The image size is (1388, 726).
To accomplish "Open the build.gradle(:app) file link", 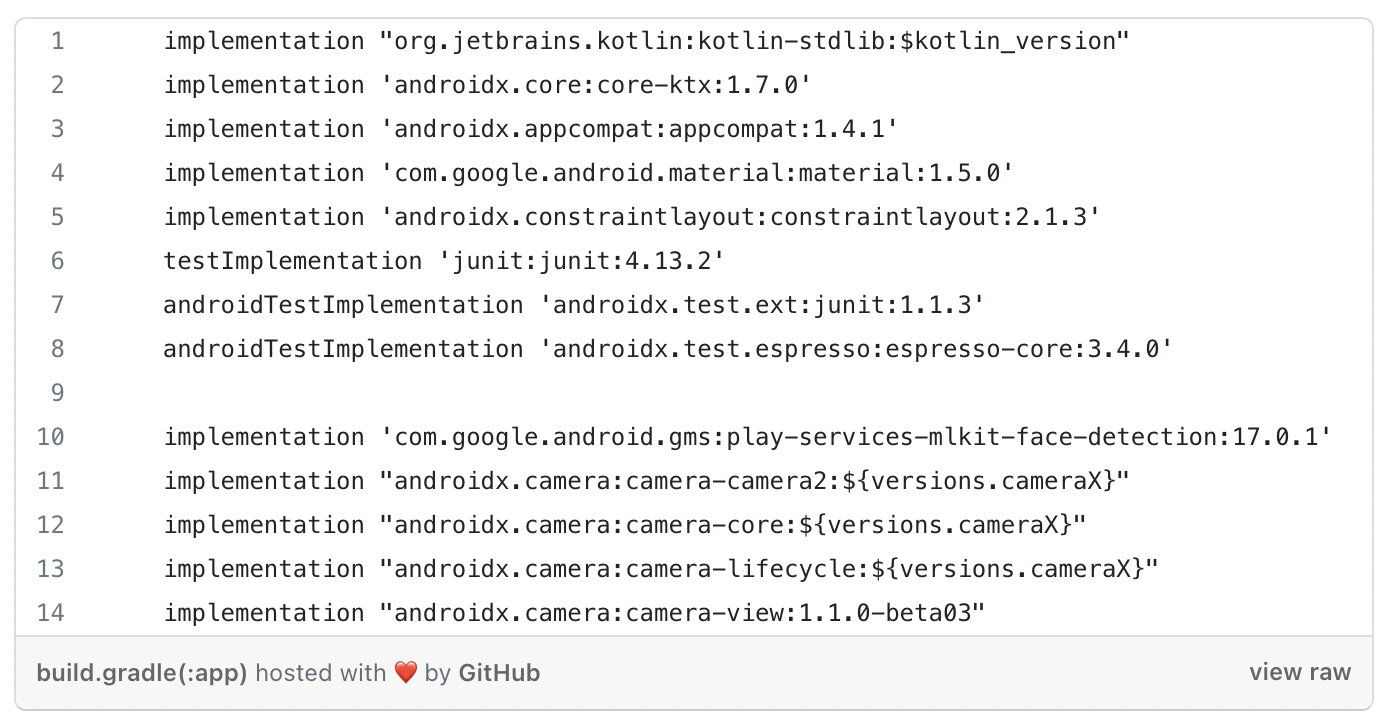I will (x=142, y=673).
